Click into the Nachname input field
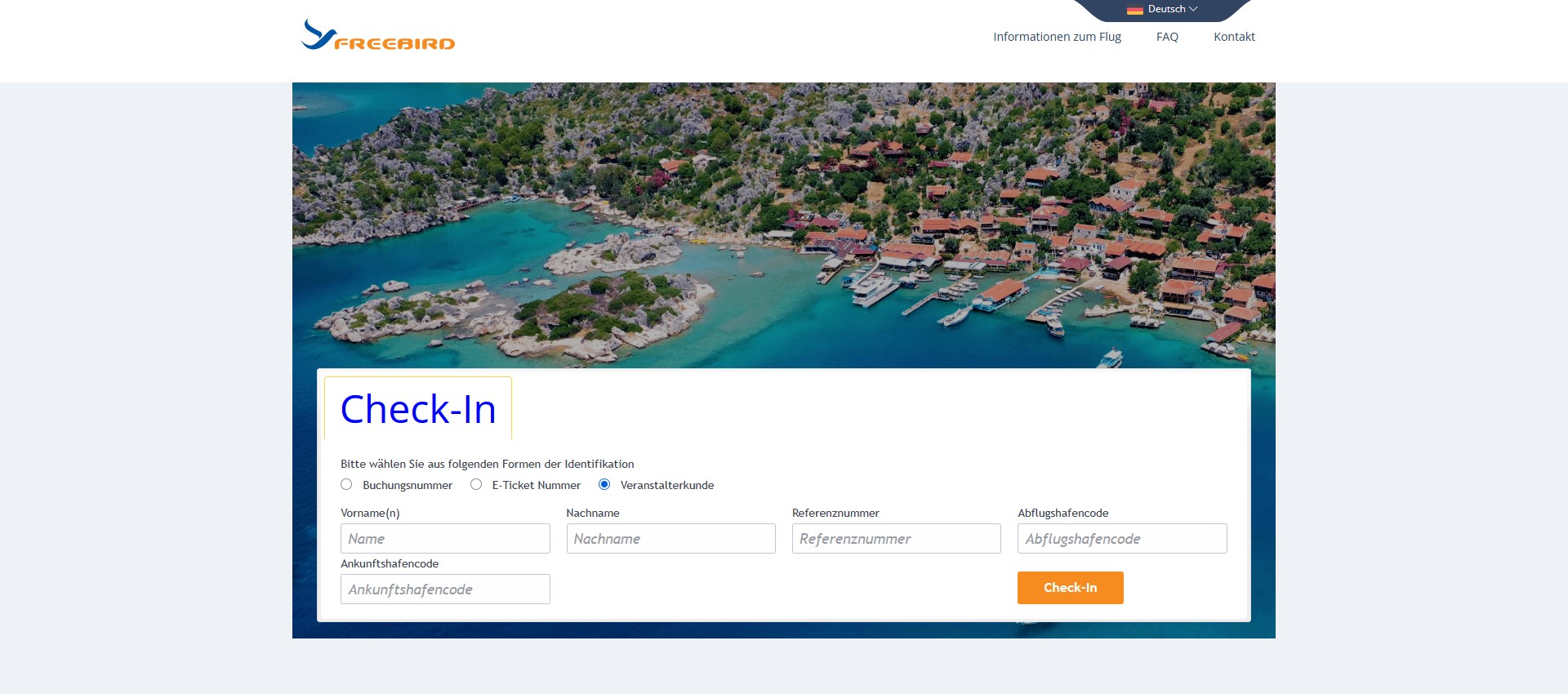This screenshot has width=1568, height=694. tap(670, 539)
